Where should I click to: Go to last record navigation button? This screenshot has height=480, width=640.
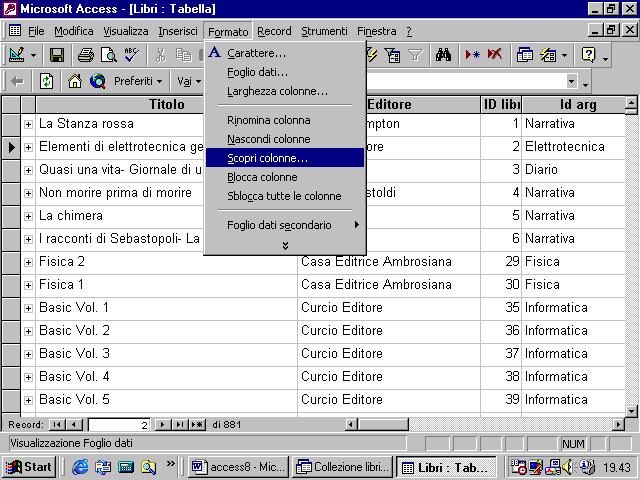click(x=180, y=424)
